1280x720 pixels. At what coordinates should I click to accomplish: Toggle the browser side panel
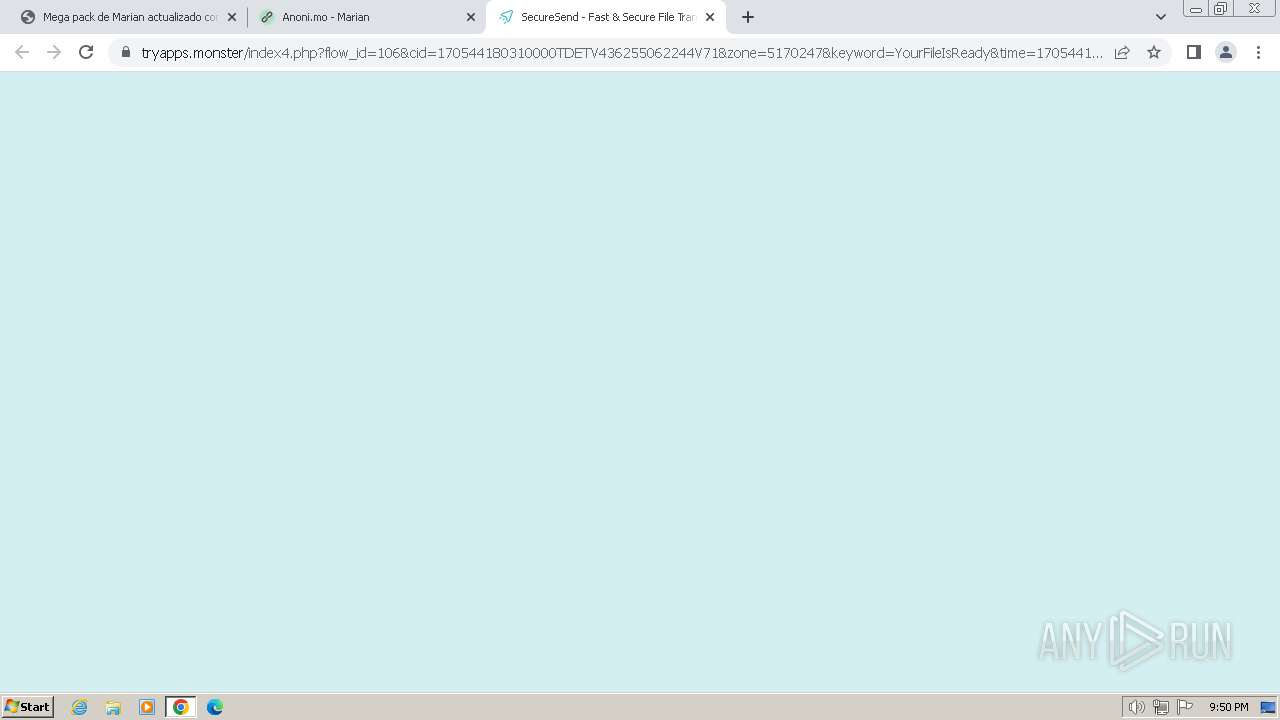pos(1194,53)
